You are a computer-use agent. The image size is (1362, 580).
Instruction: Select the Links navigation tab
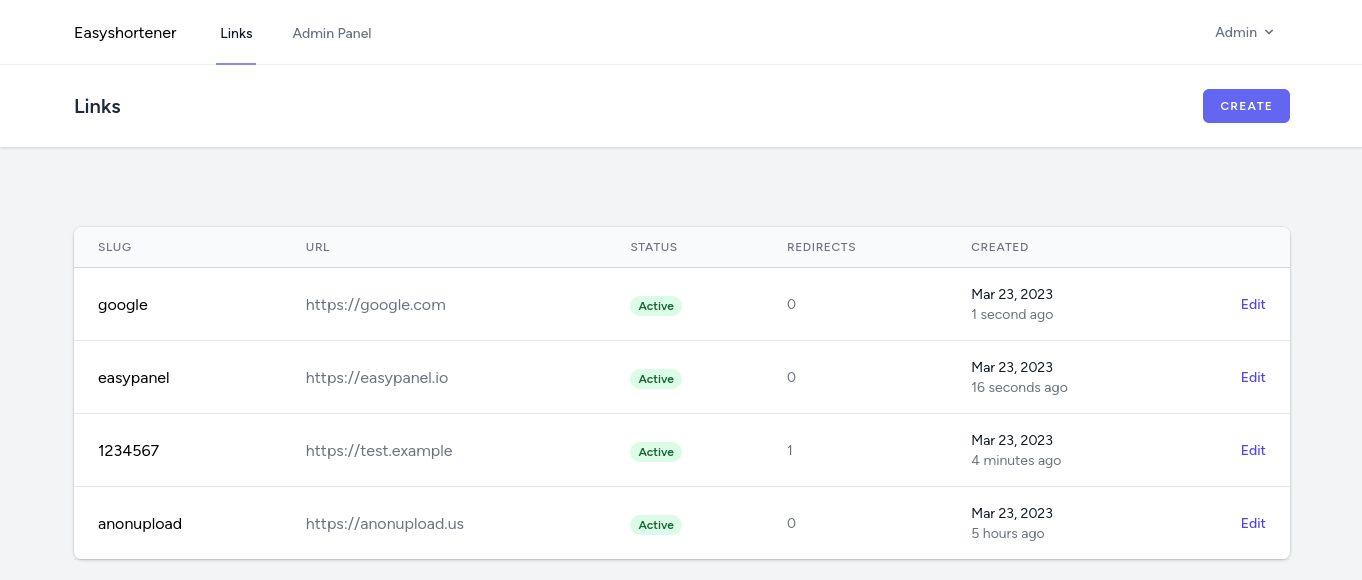(236, 33)
